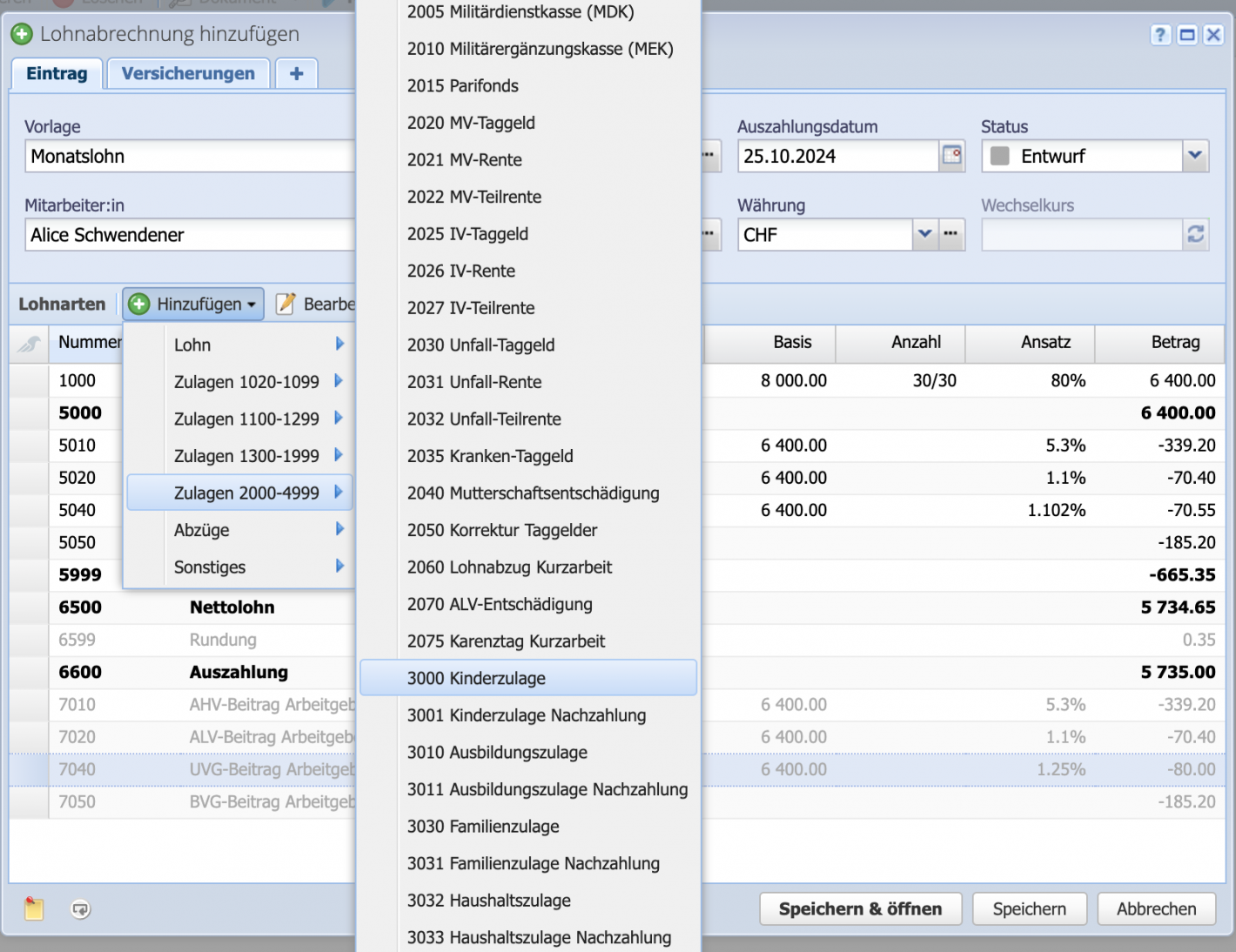Viewport: 1236px width, 952px height.
Task: Click the ellipsis button beside the Währung dropdown
Action: (951, 234)
